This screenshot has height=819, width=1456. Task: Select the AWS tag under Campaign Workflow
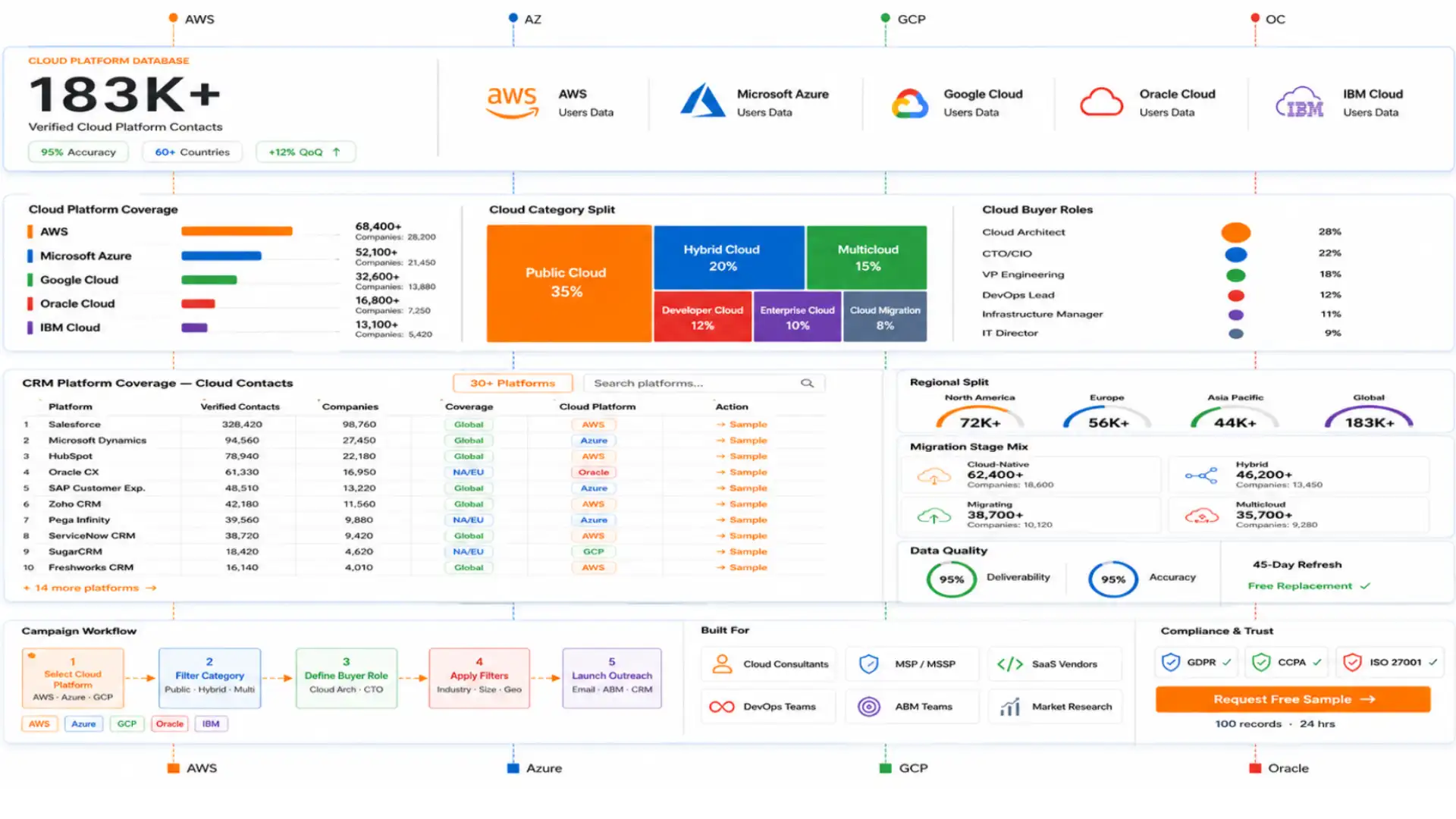(x=39, y=724)
